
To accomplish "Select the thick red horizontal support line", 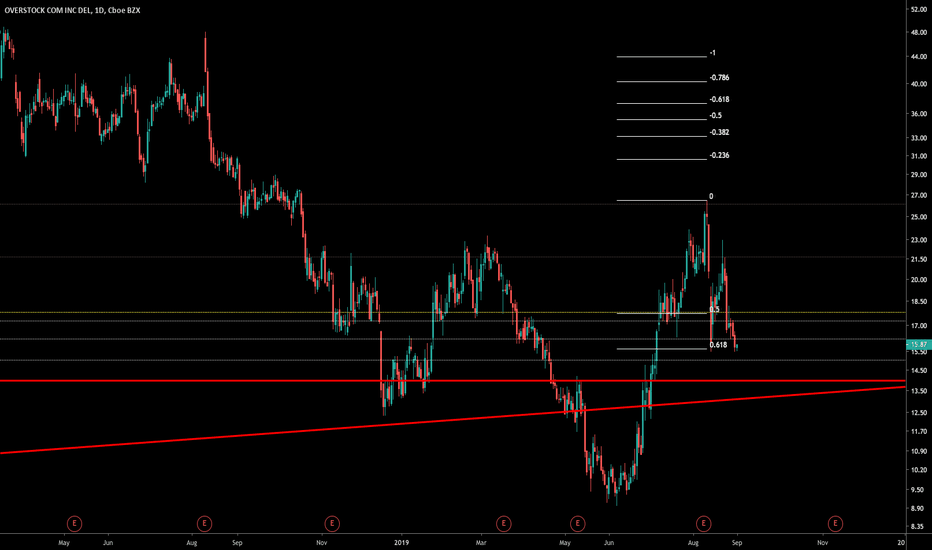I will click(453, 381).
